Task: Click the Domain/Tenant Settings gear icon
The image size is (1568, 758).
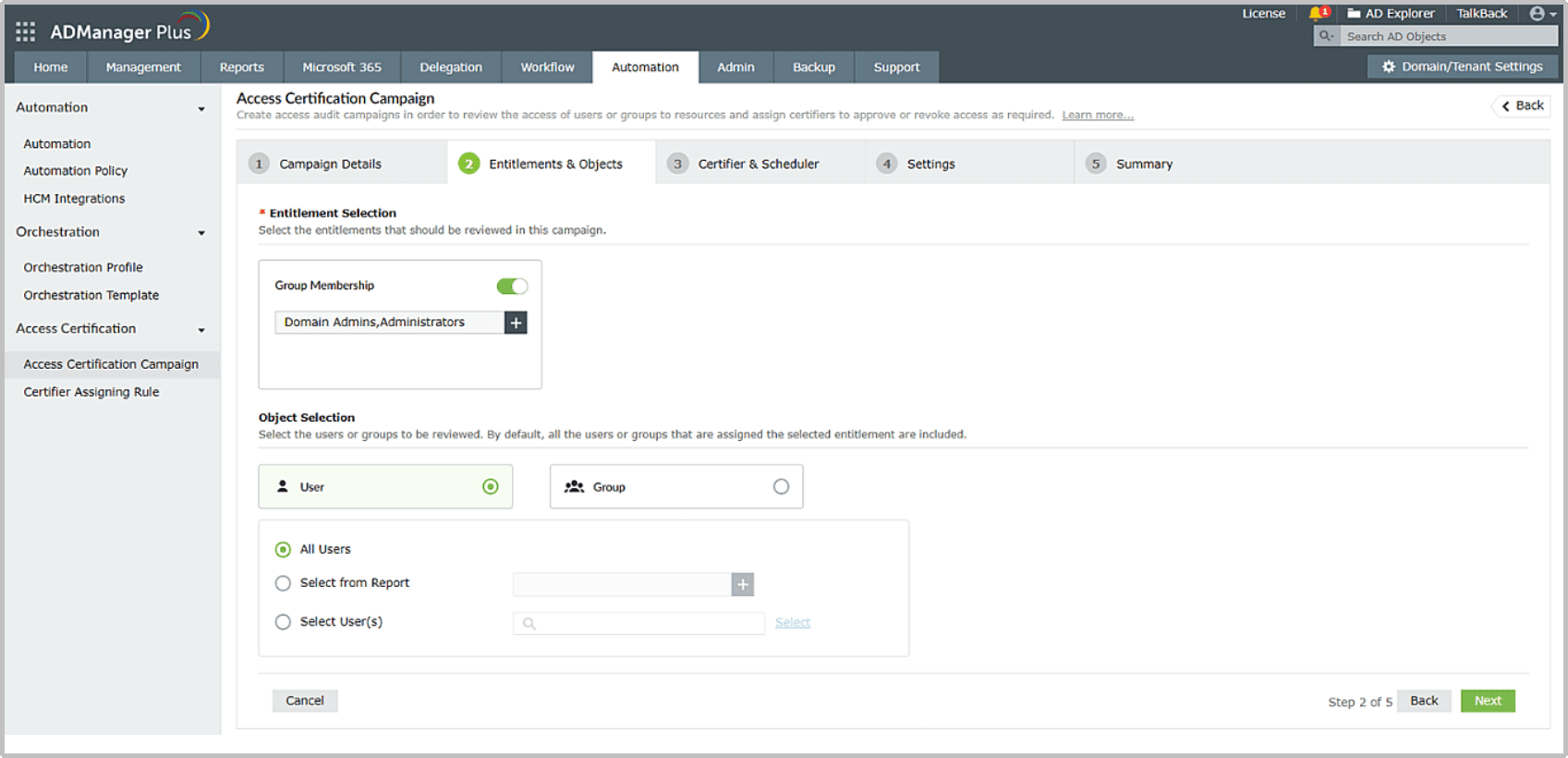Action: pyautogui.click(x=1388, y=67)
